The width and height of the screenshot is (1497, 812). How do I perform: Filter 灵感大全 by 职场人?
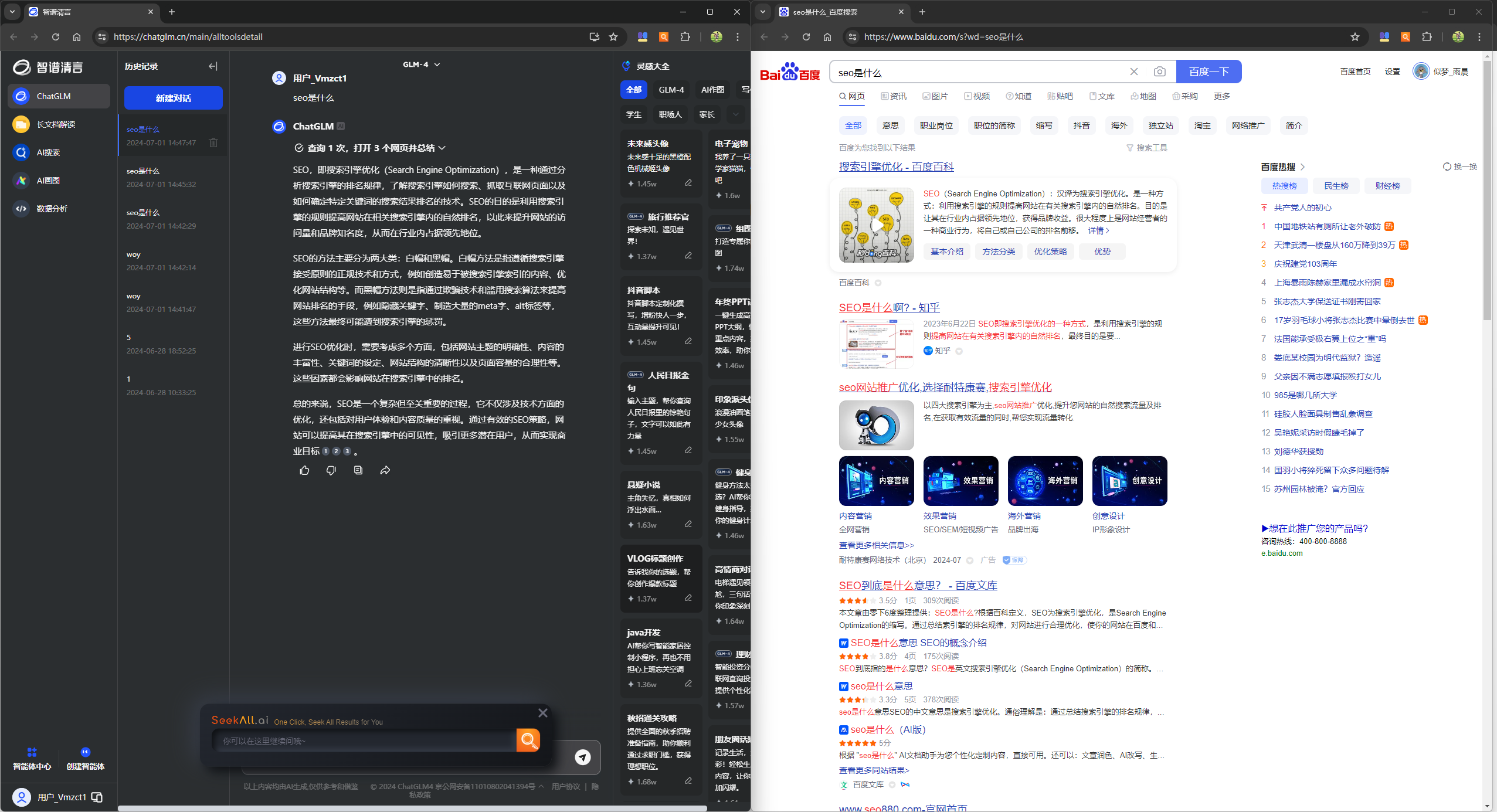[x=670, y=114]
